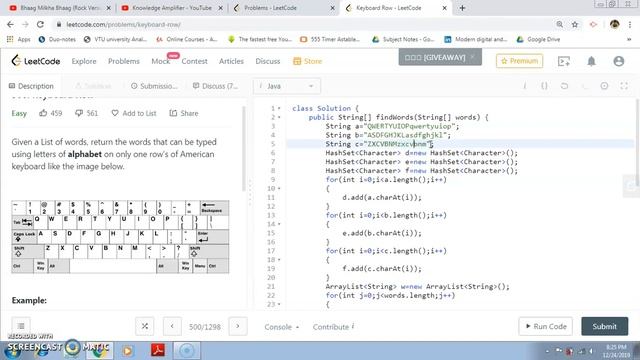Collapse code fold arrow on line 18
Viewport: 640px width, 360px height.
click(x=279, y=260)
